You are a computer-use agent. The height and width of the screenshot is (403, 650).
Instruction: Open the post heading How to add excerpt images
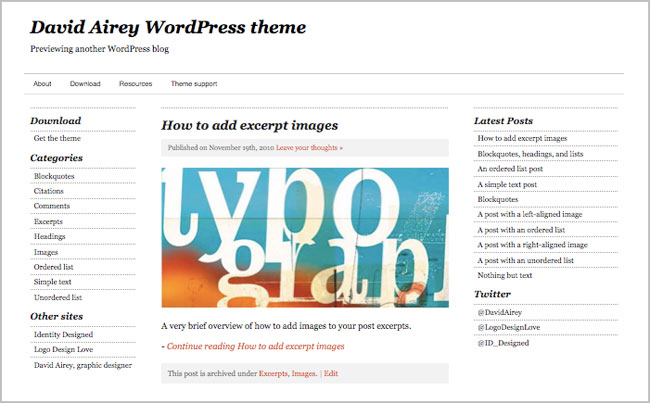250,125
